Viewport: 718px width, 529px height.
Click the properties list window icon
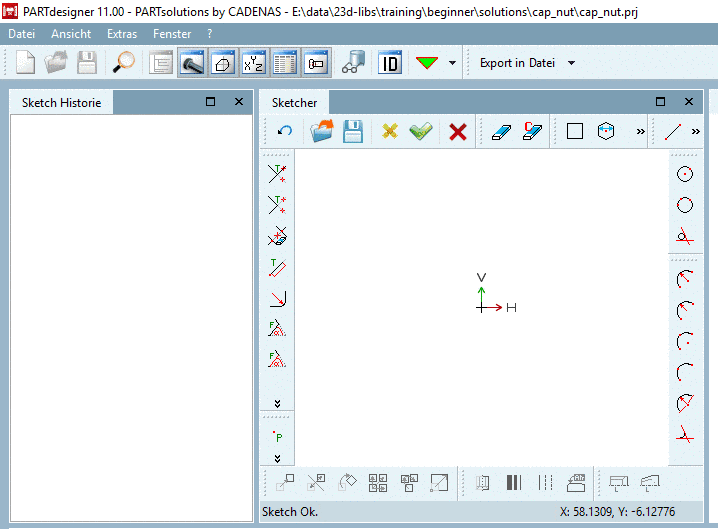pos(161,63)
